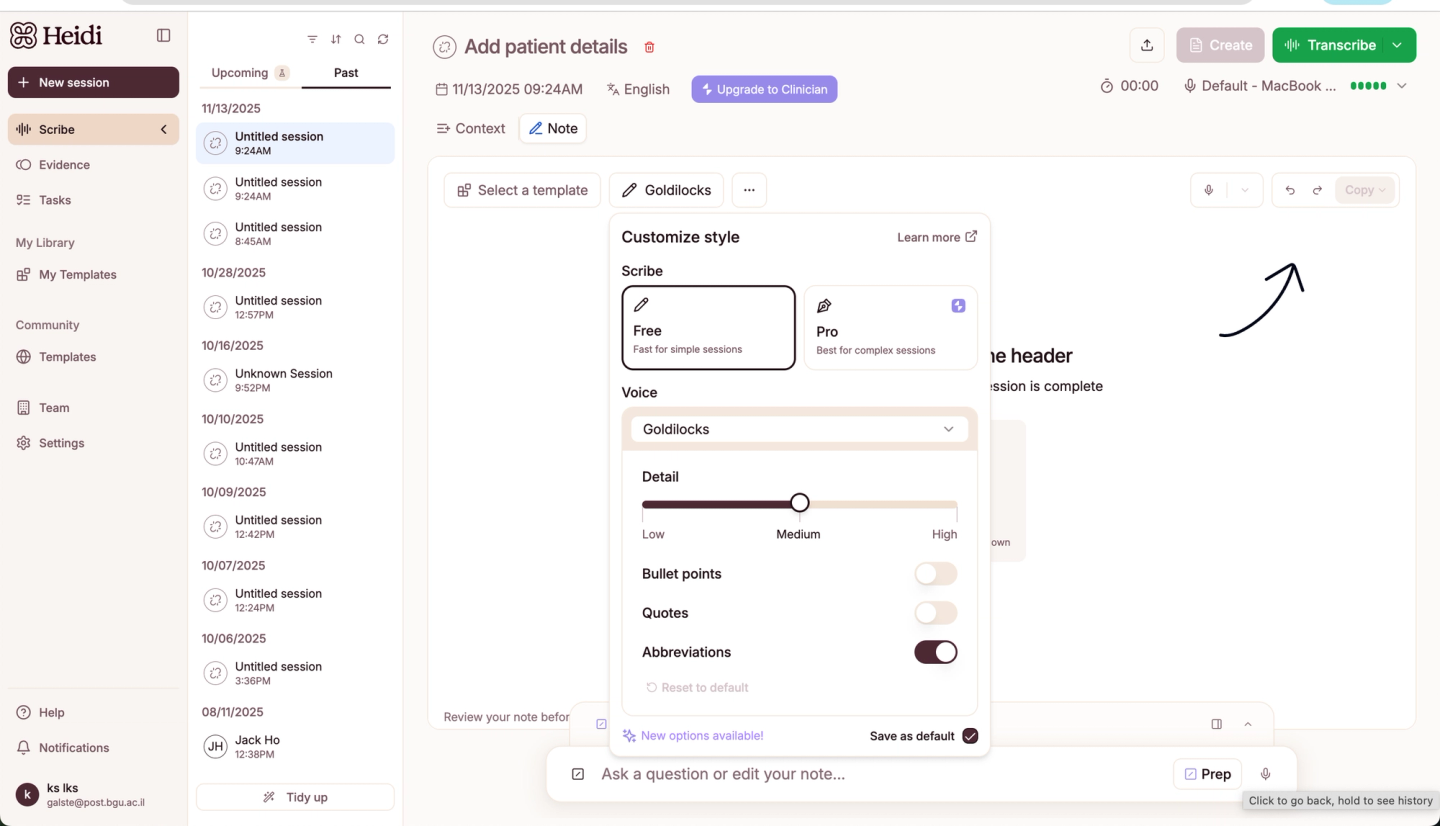Switch to the Past tab

pyautogui.click(x=346, y=73)
